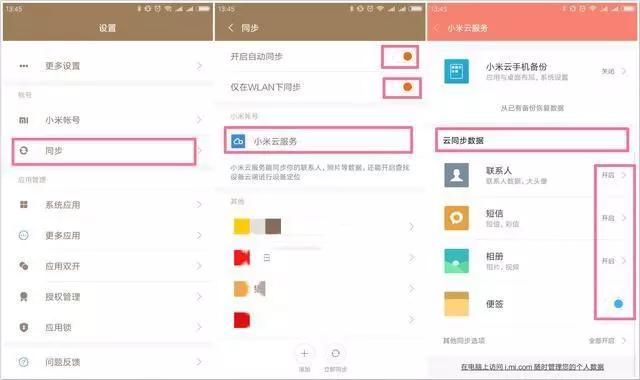
Task: Open the 授权管理 entry
Action: pyautogui.click(x=109, y=297)
